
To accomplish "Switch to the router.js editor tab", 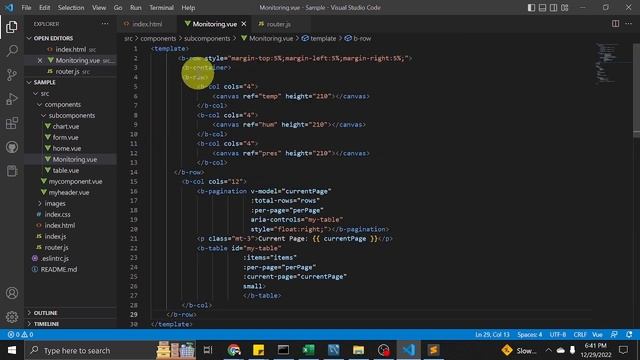I will (x=278, y=24).
